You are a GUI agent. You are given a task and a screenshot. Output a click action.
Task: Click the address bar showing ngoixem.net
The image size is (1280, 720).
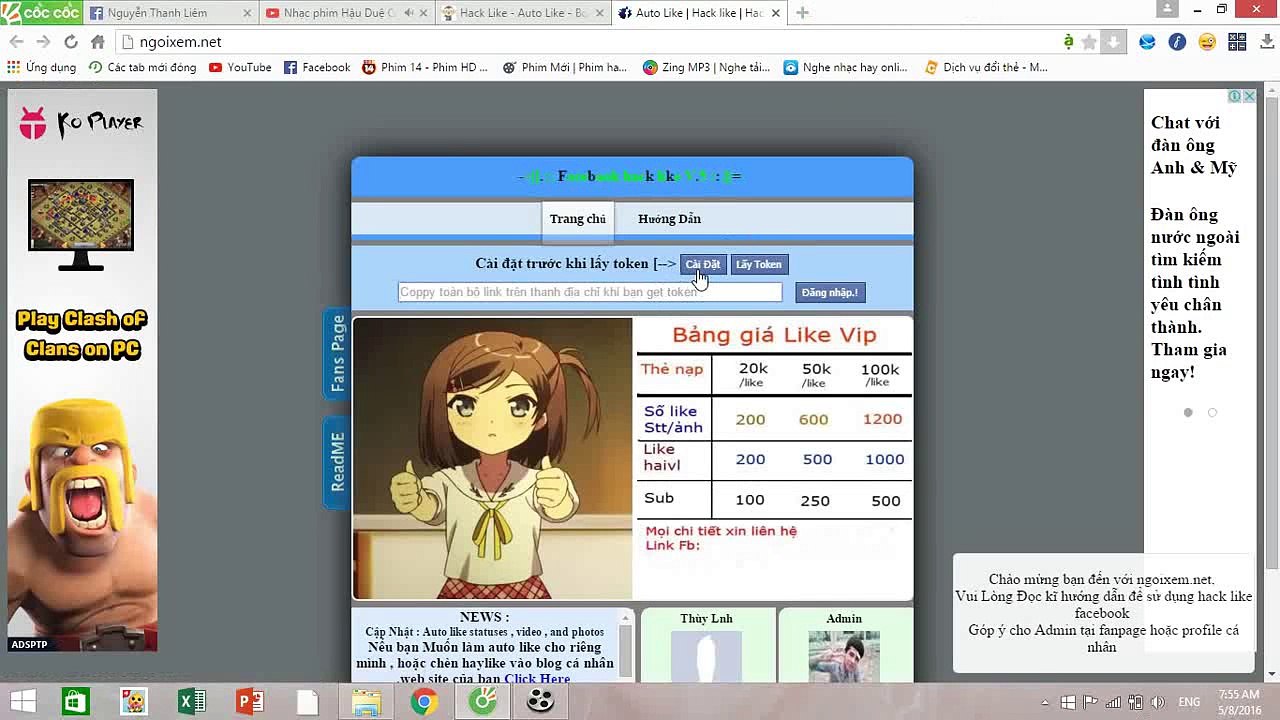pyautogui.click(x=590, y=42)
